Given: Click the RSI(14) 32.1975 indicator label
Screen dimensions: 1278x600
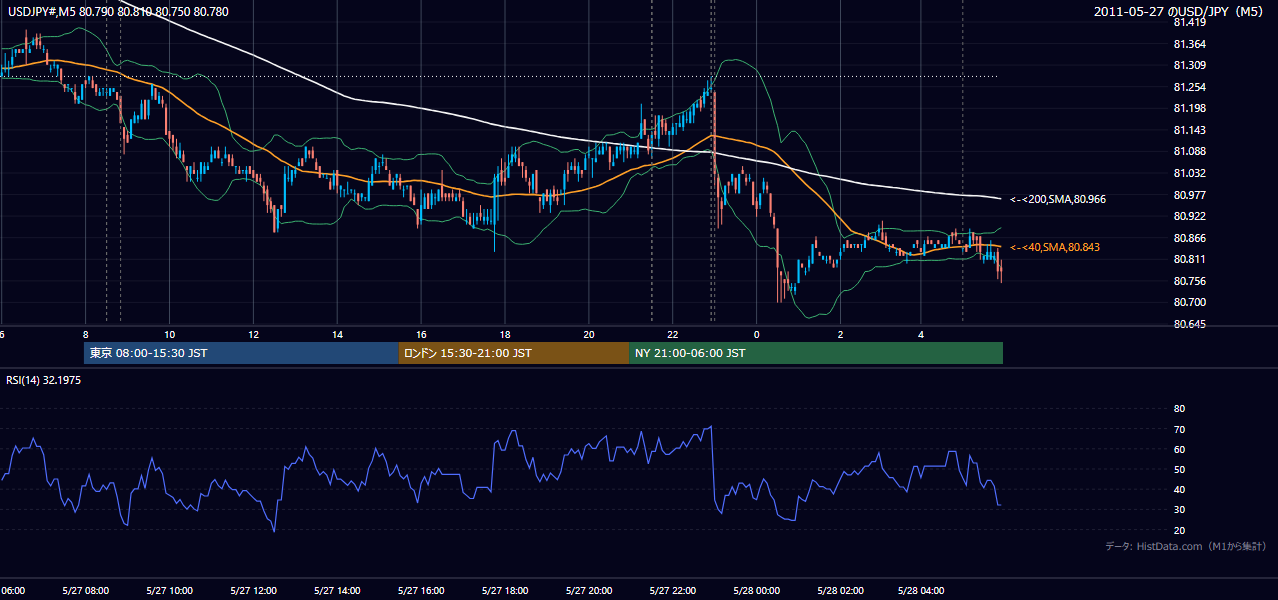Looking at the screenshot, I should pos(44,380).
